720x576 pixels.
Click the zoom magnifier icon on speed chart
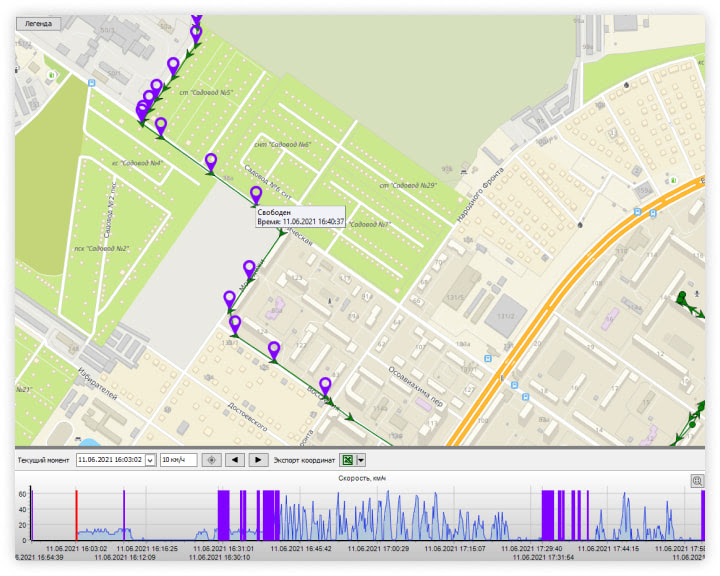697,481
